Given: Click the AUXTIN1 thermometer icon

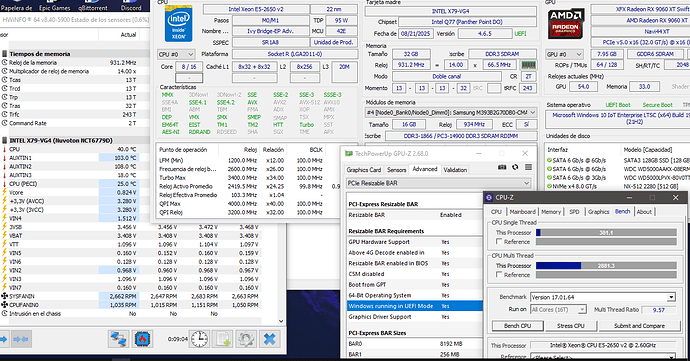Looking at the screenshot, I should 4,158.
